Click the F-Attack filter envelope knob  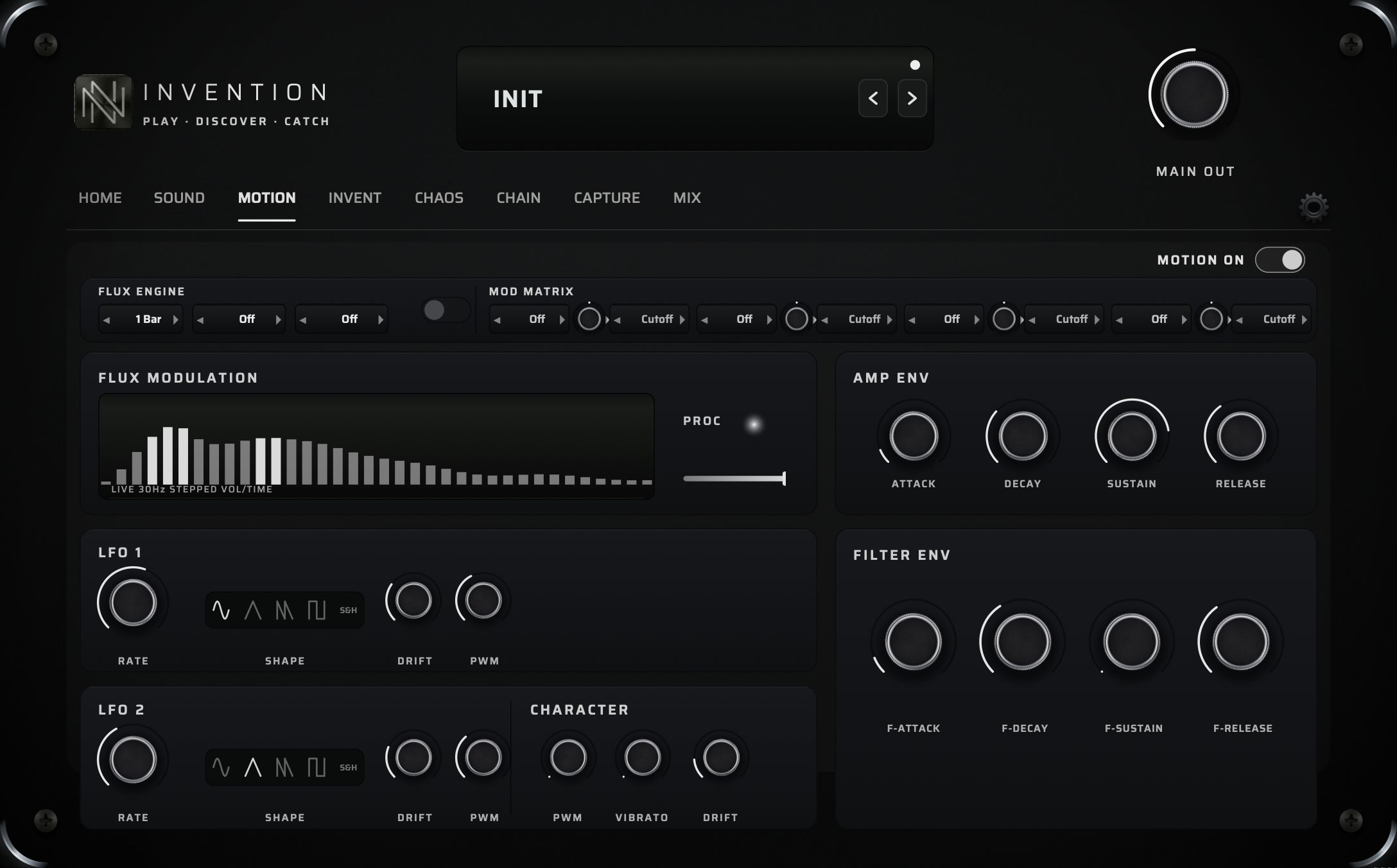tap(913, 642)
